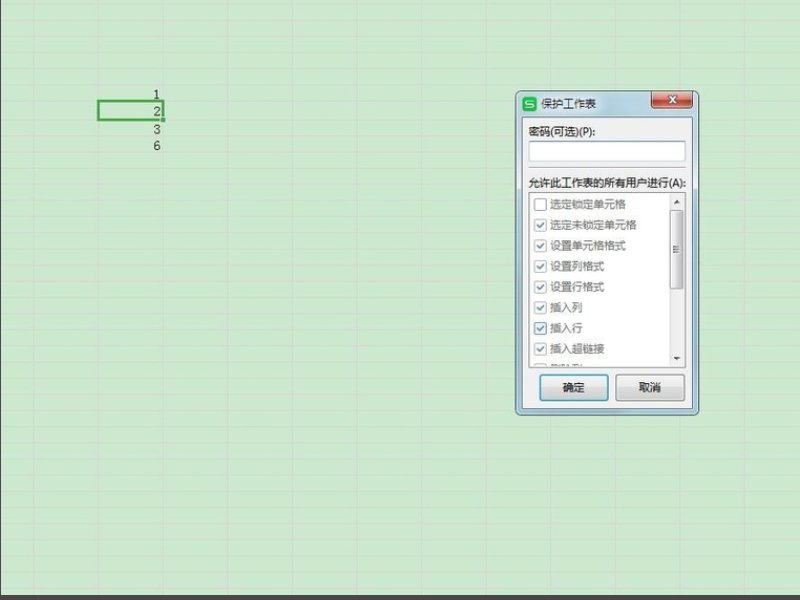This screenshot has width=800, height=600.
Task: Click the scrollbar up arrow in the permissions list
Action: pyautogui.click(x=677, y=201)
